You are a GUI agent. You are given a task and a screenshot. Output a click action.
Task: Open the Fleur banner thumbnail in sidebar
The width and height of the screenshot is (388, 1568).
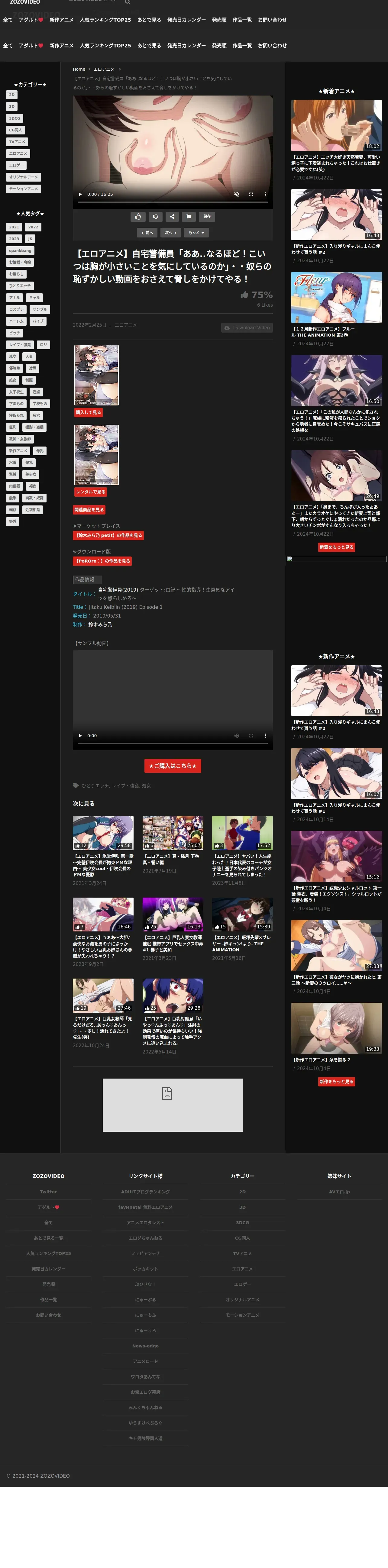coord(336,297)
